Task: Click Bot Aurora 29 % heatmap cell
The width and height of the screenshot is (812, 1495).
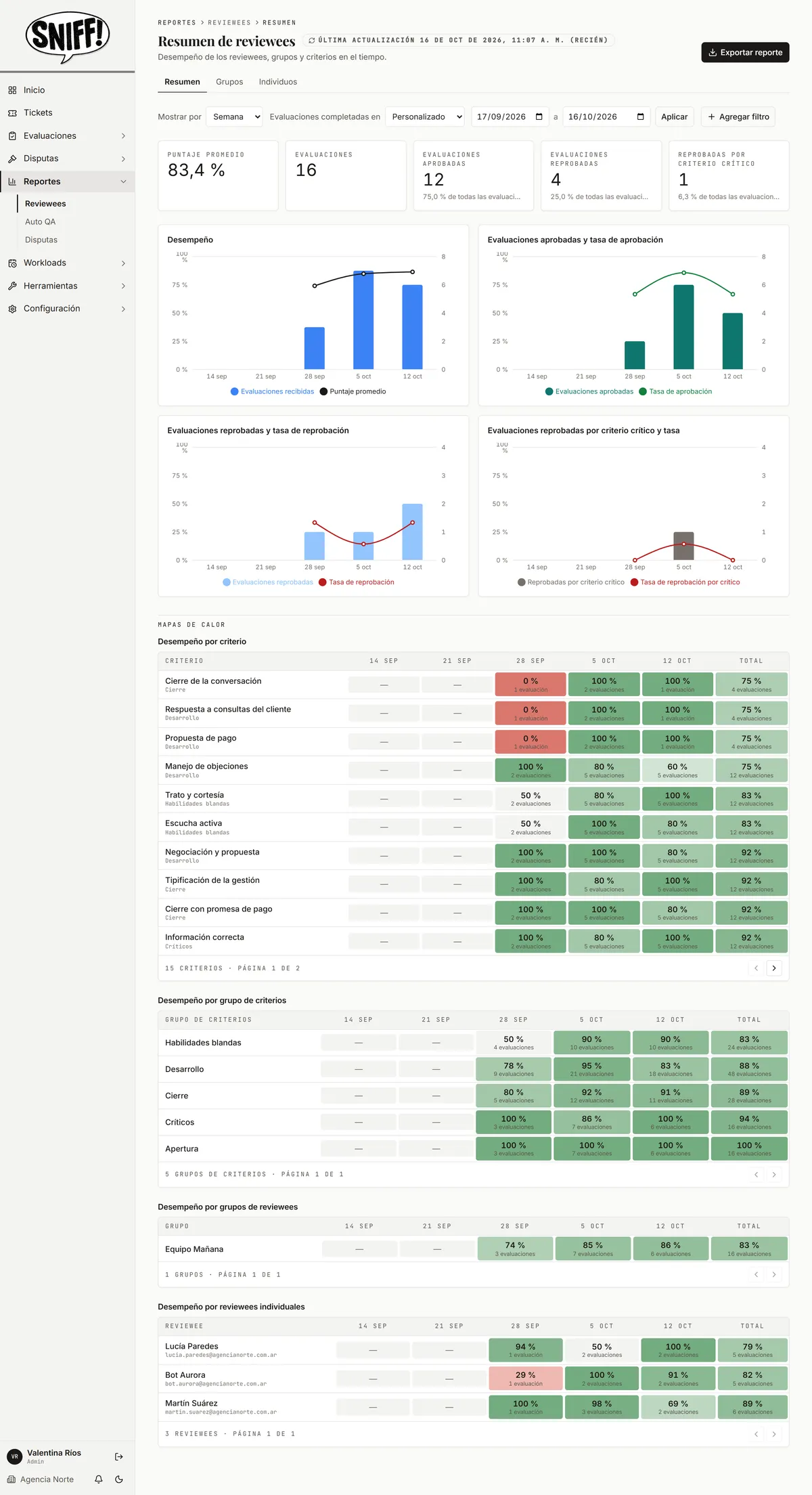Action: [x=525, y=1378]
